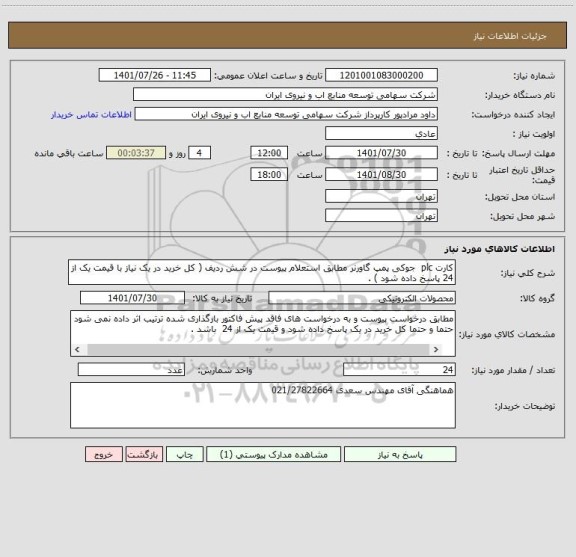576x557 pixels.
Task: Click general need description text box
Action: tap(262, 272)
